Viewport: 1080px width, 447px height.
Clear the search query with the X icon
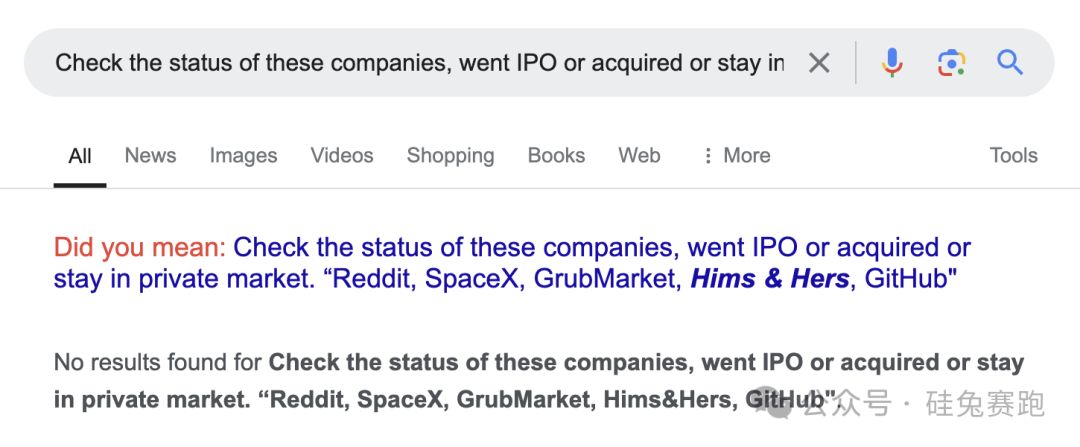tap(819, 63)
